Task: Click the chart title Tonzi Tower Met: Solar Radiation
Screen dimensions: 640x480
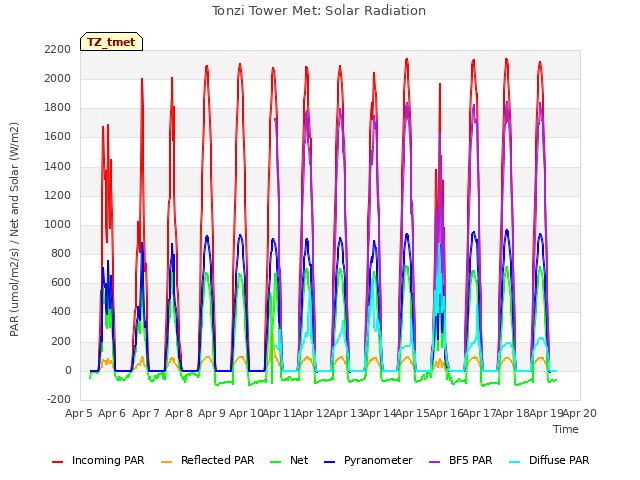Action: pos(319,11)
